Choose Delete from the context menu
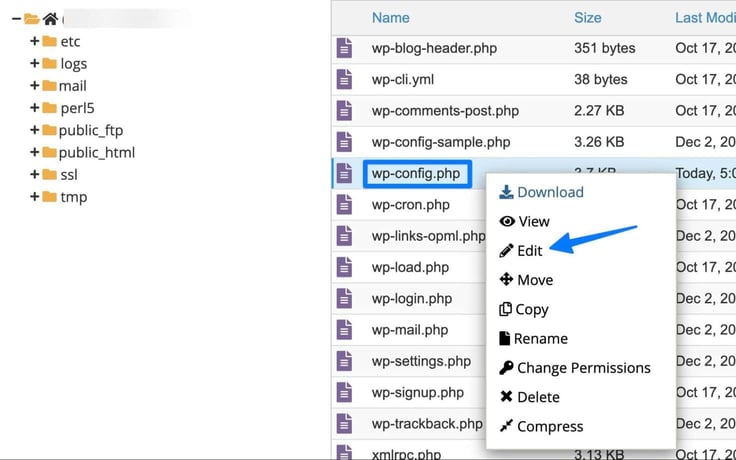The height and width of the screenshot is (460, 736). pos(529,397)
